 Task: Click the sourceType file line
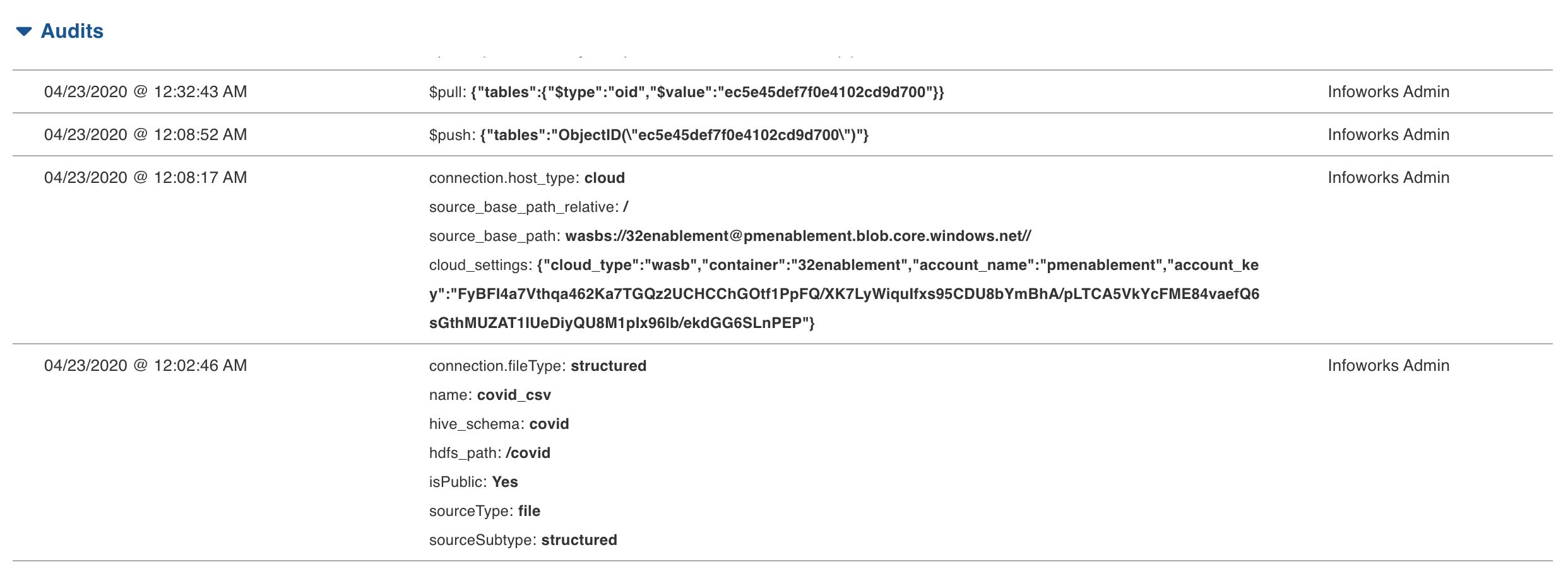[x=484, y=512]
